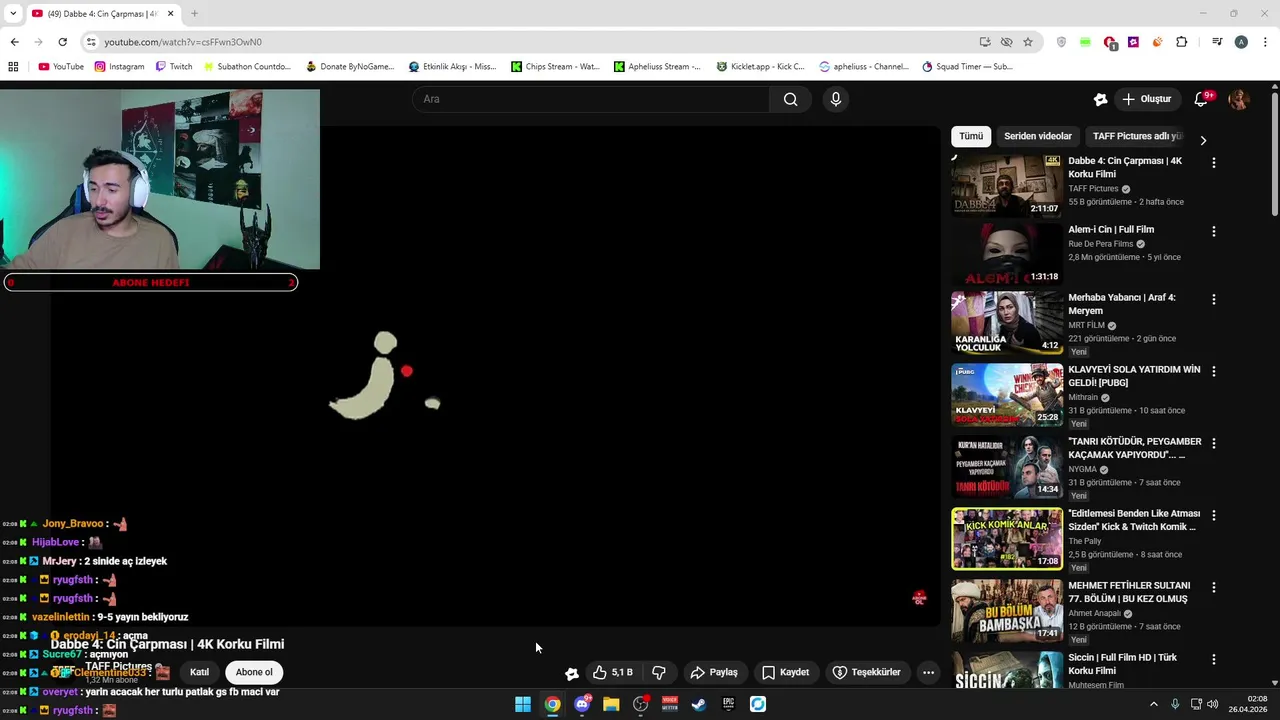Screen dimensions: 1280x720
Task: Open the Subathon Countdown bookmark
Action: click(247, 67)
